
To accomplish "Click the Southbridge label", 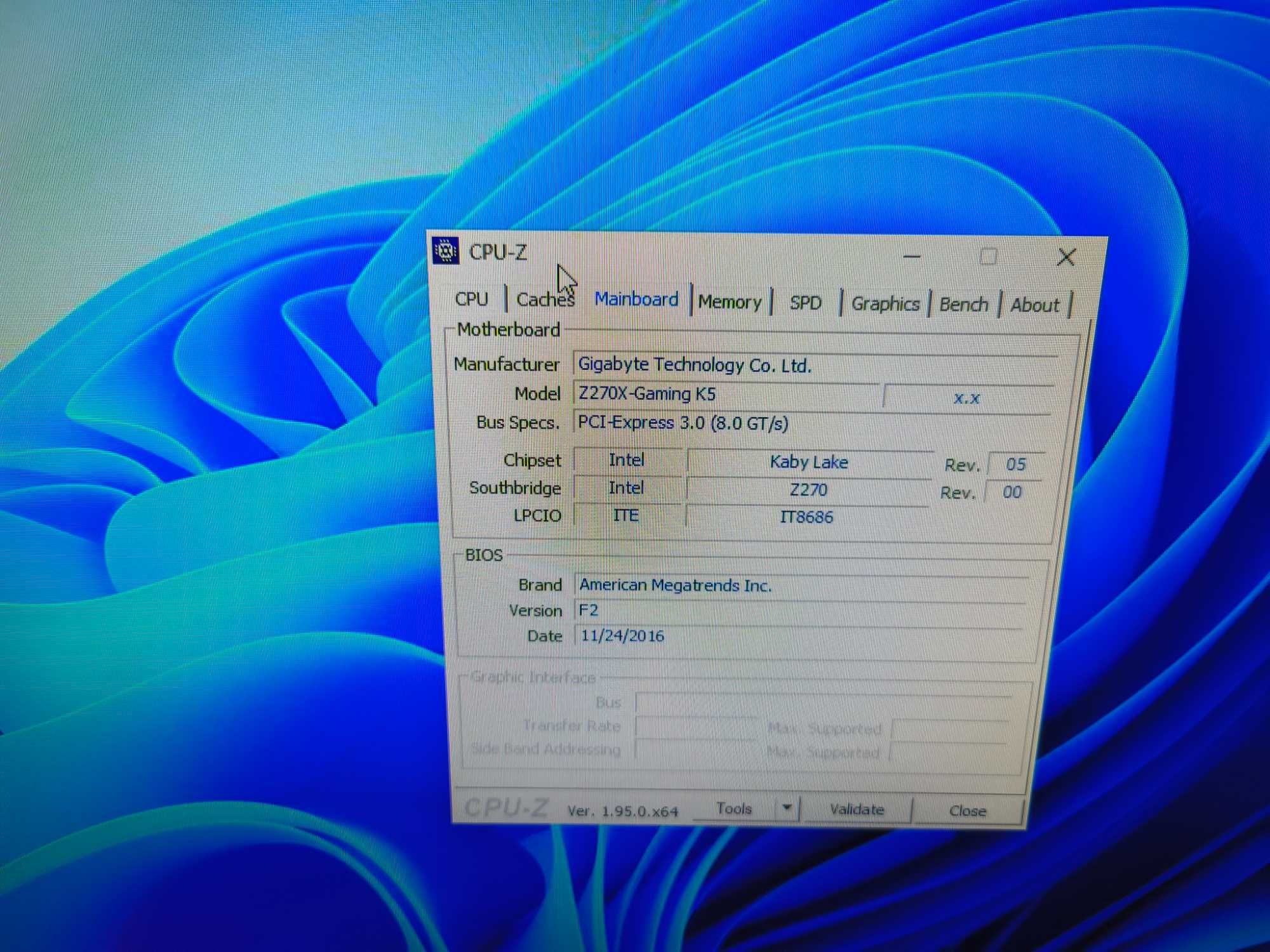I will click(515, 488).
